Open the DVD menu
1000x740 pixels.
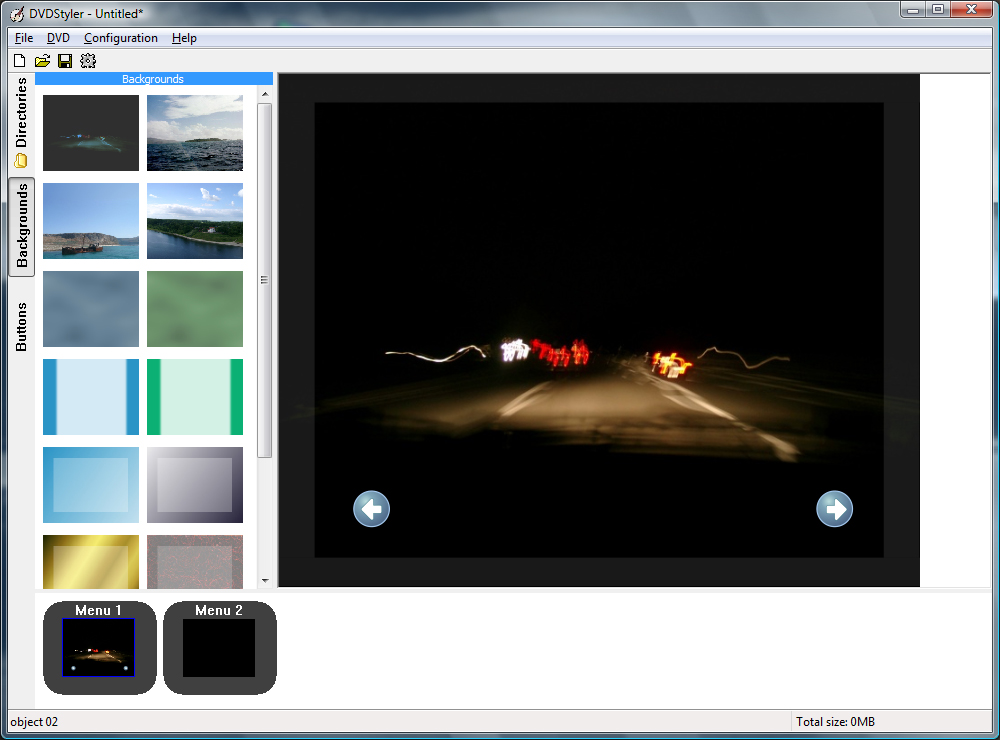tap(59, 38)
